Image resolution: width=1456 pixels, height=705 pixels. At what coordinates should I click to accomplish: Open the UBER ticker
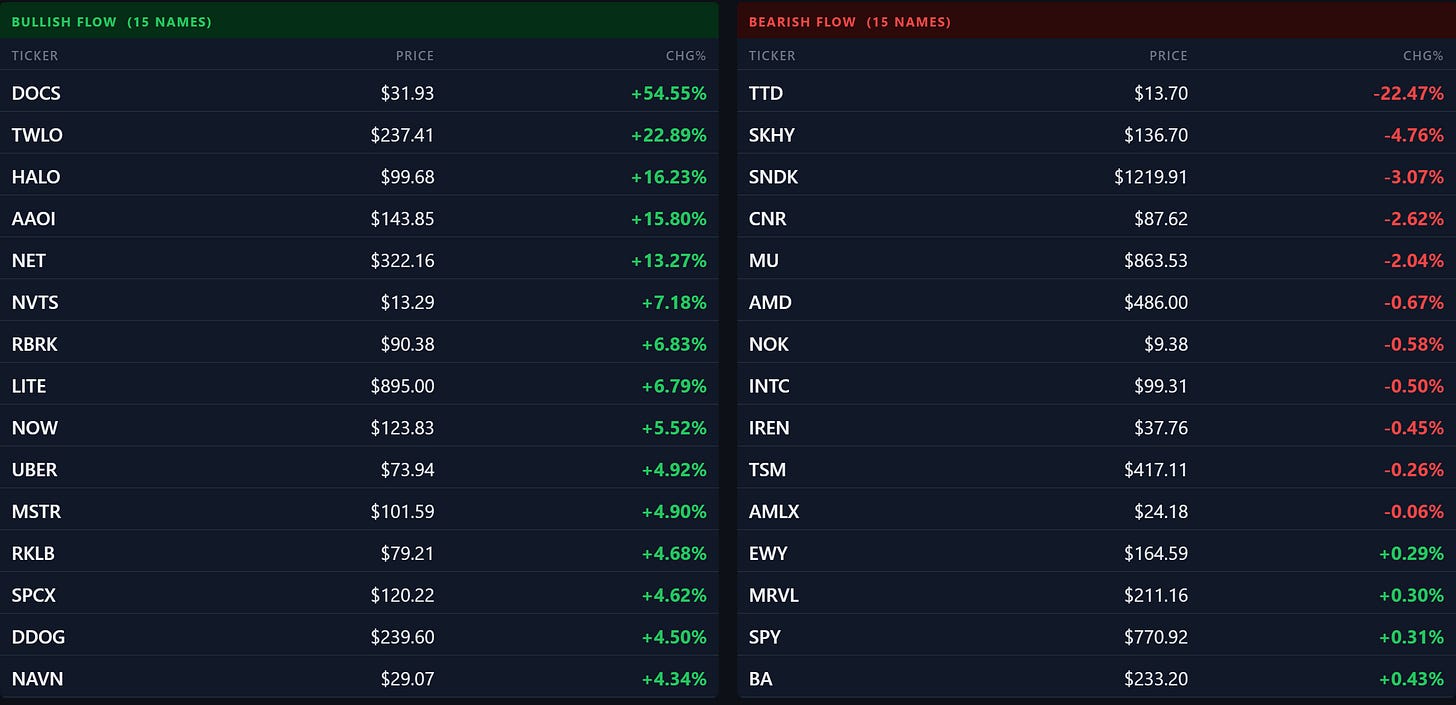tap(35, 470)
